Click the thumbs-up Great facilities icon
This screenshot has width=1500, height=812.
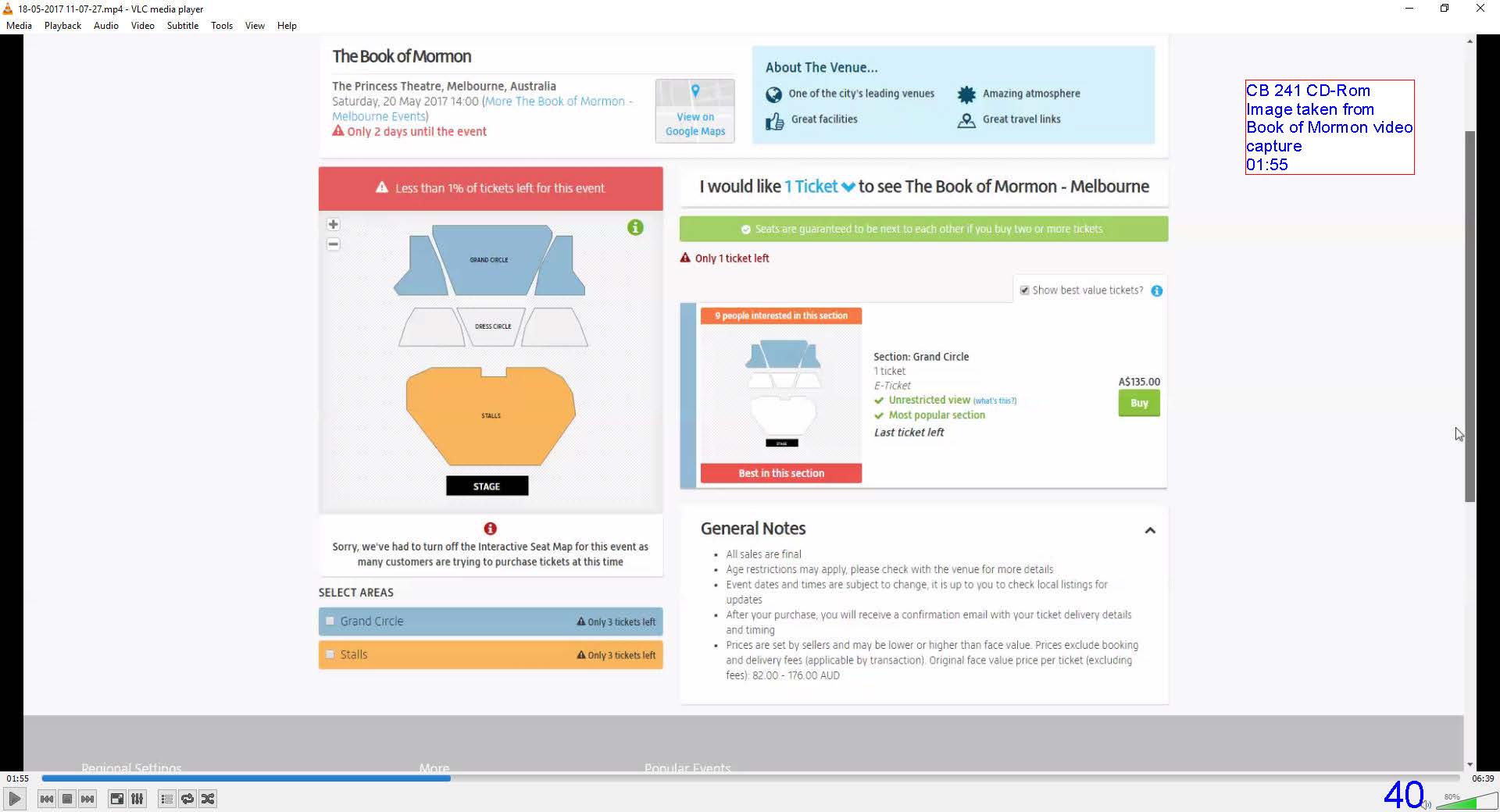(774, 121)
